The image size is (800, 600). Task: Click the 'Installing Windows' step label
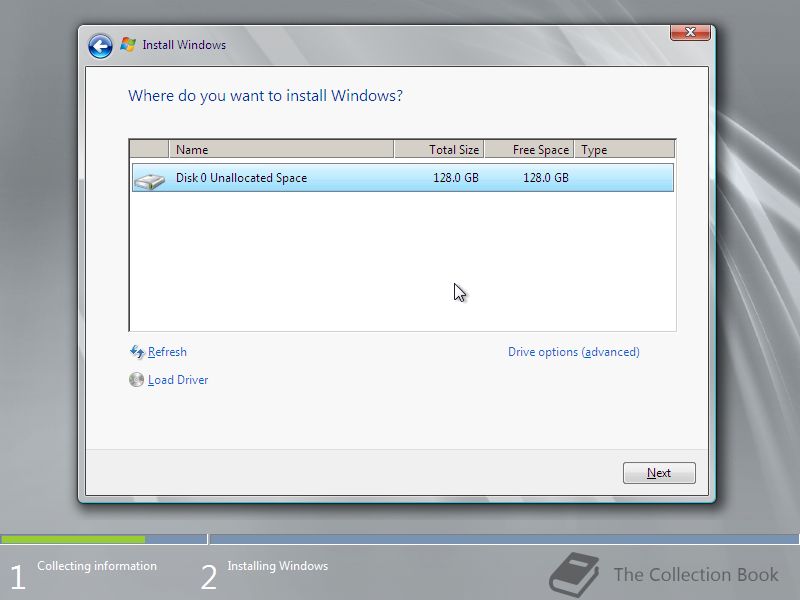[x=278, y=566]
